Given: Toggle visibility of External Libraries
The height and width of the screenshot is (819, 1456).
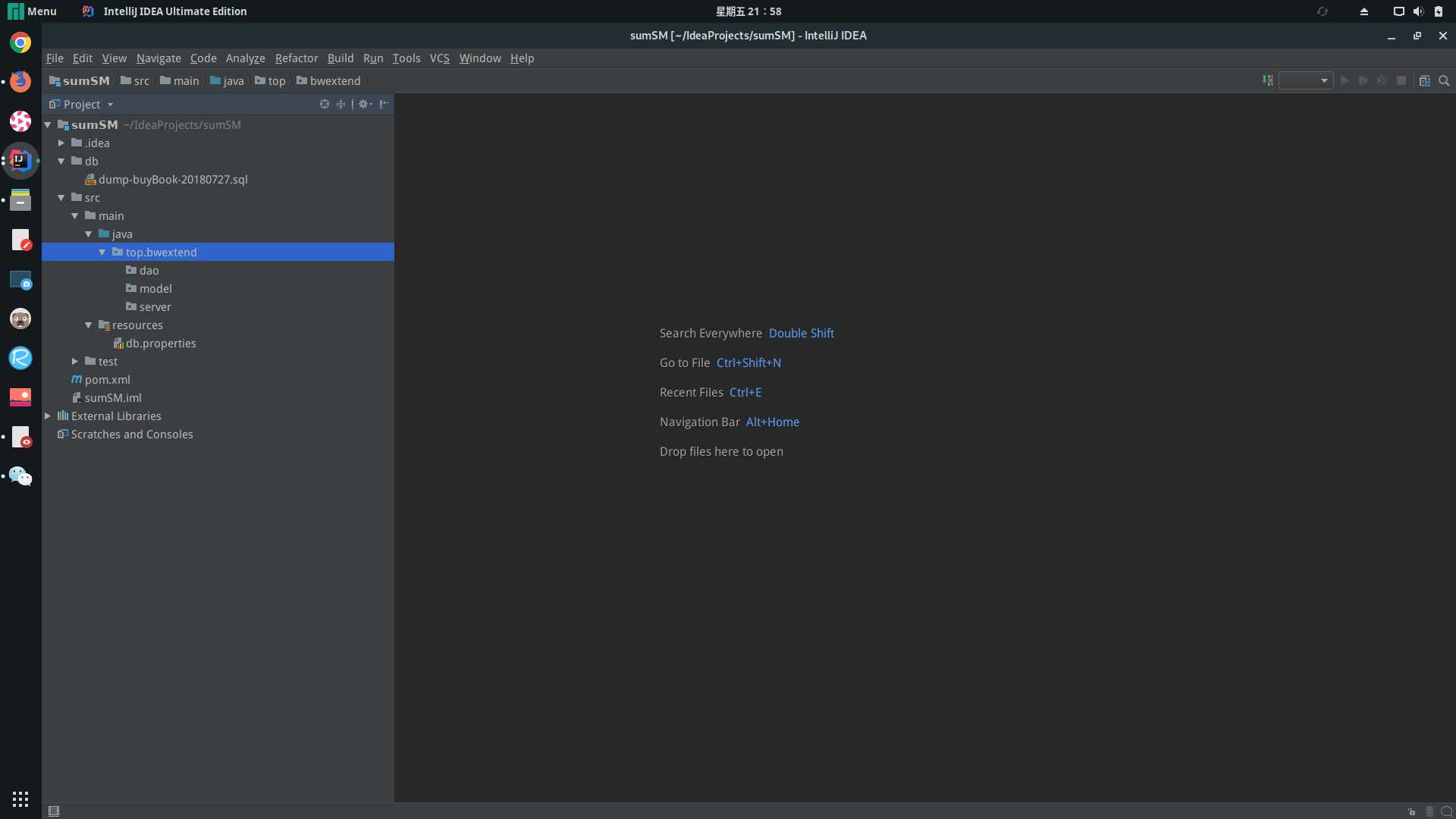Looking at the screenshot, I should pyautogui.click(x=48, y=416).
